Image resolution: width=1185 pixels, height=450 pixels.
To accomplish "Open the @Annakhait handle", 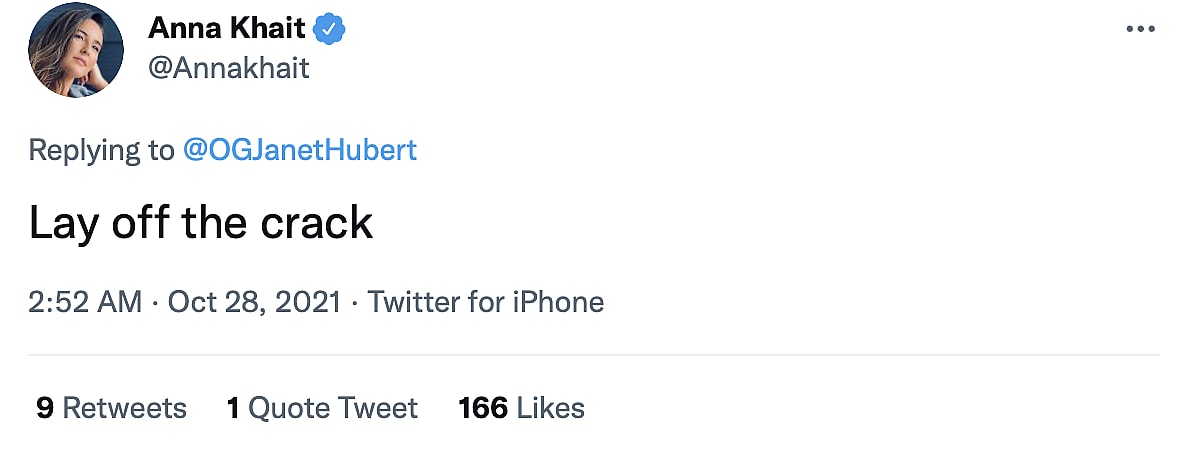I will coord(229,68).
